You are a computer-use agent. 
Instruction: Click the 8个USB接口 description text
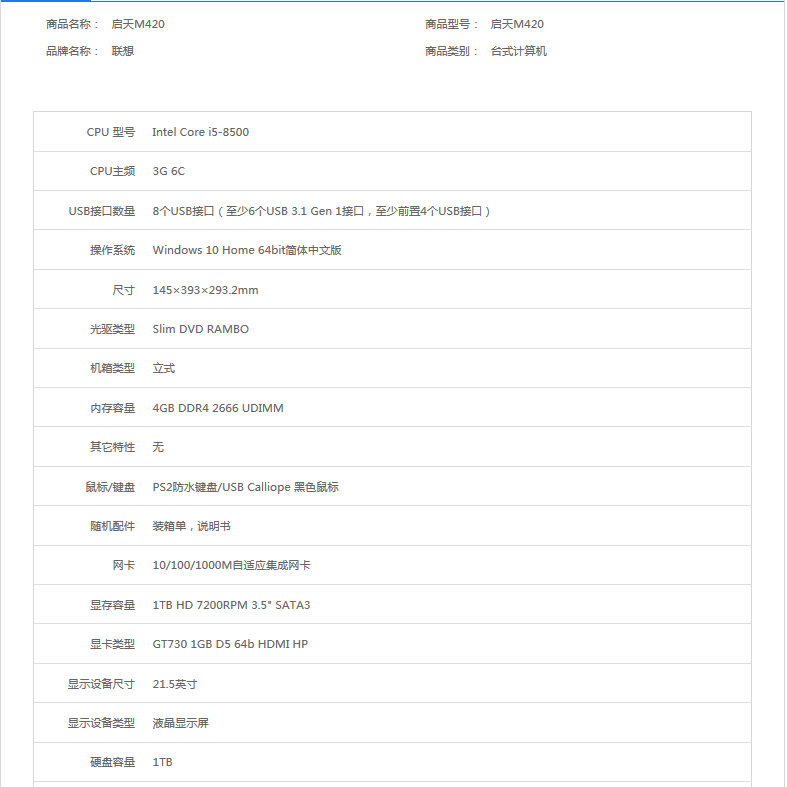pyautogui.click(x=321, y=211)
